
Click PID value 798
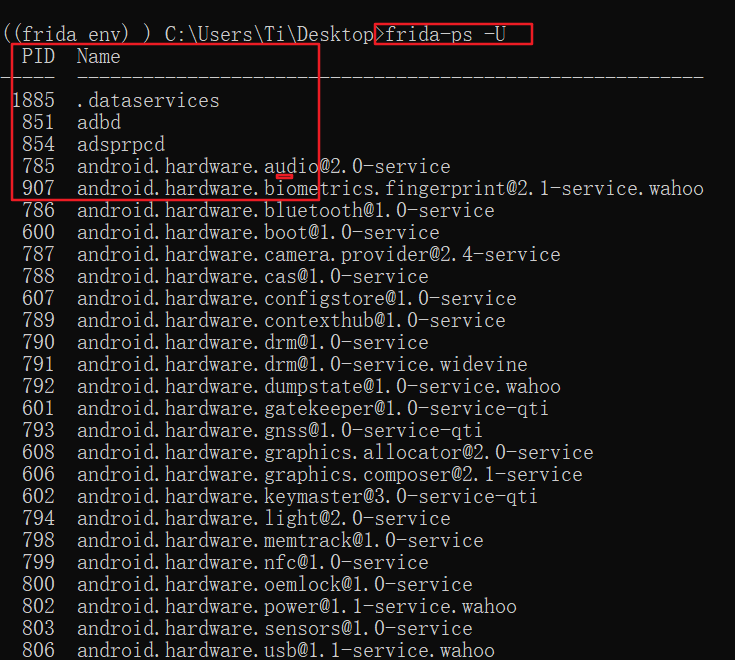[38, 540]
